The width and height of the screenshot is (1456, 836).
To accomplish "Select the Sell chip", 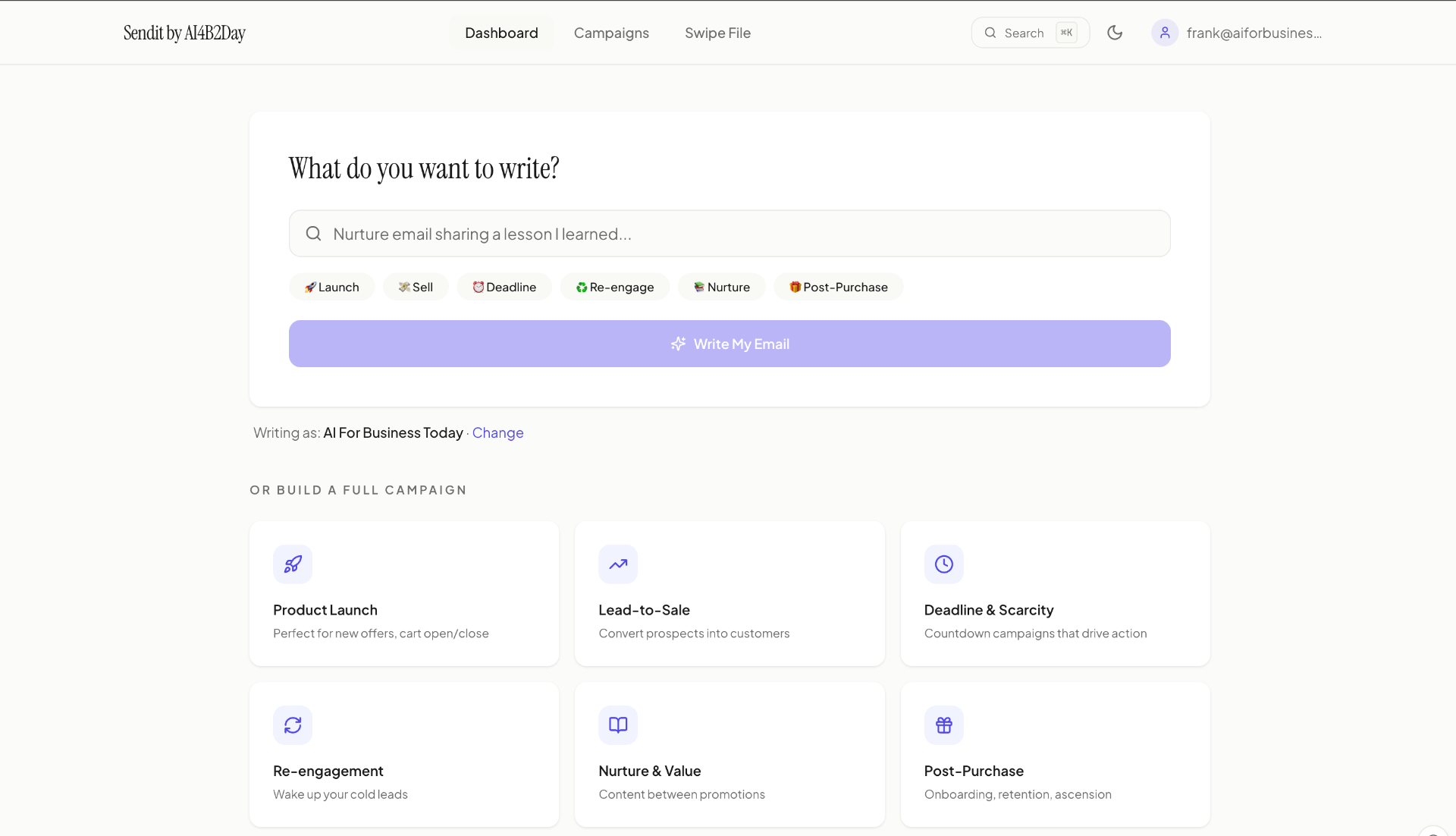I will click(416, 287).
